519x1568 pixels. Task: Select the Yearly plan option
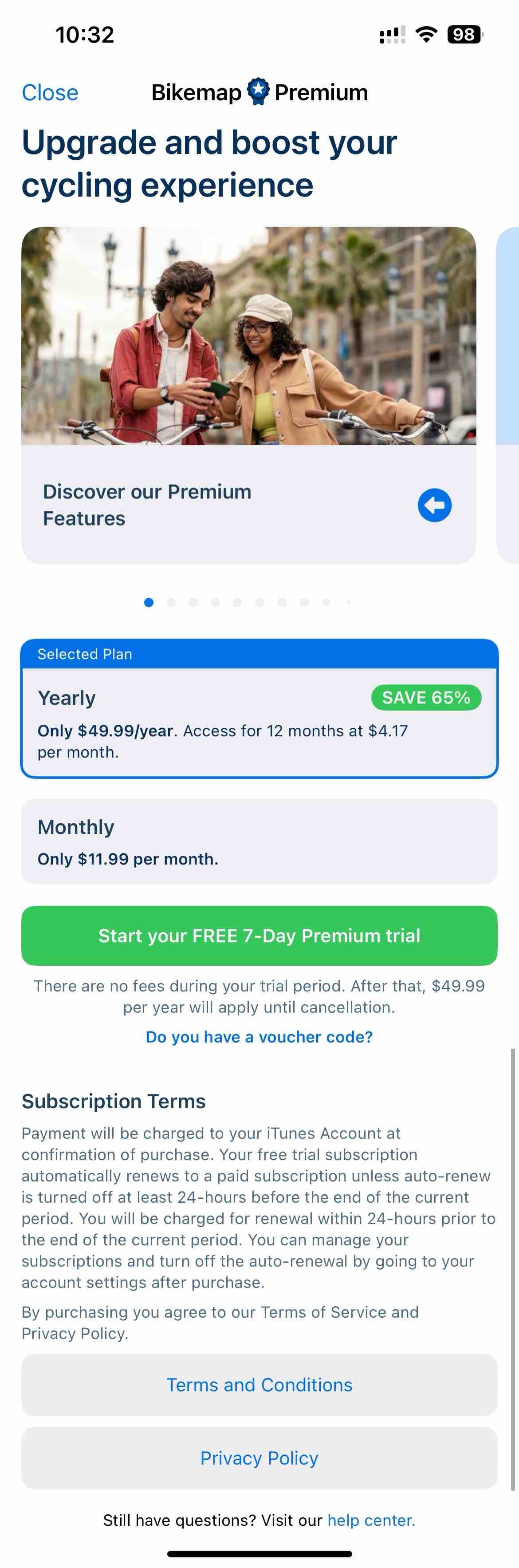[260, 708]
